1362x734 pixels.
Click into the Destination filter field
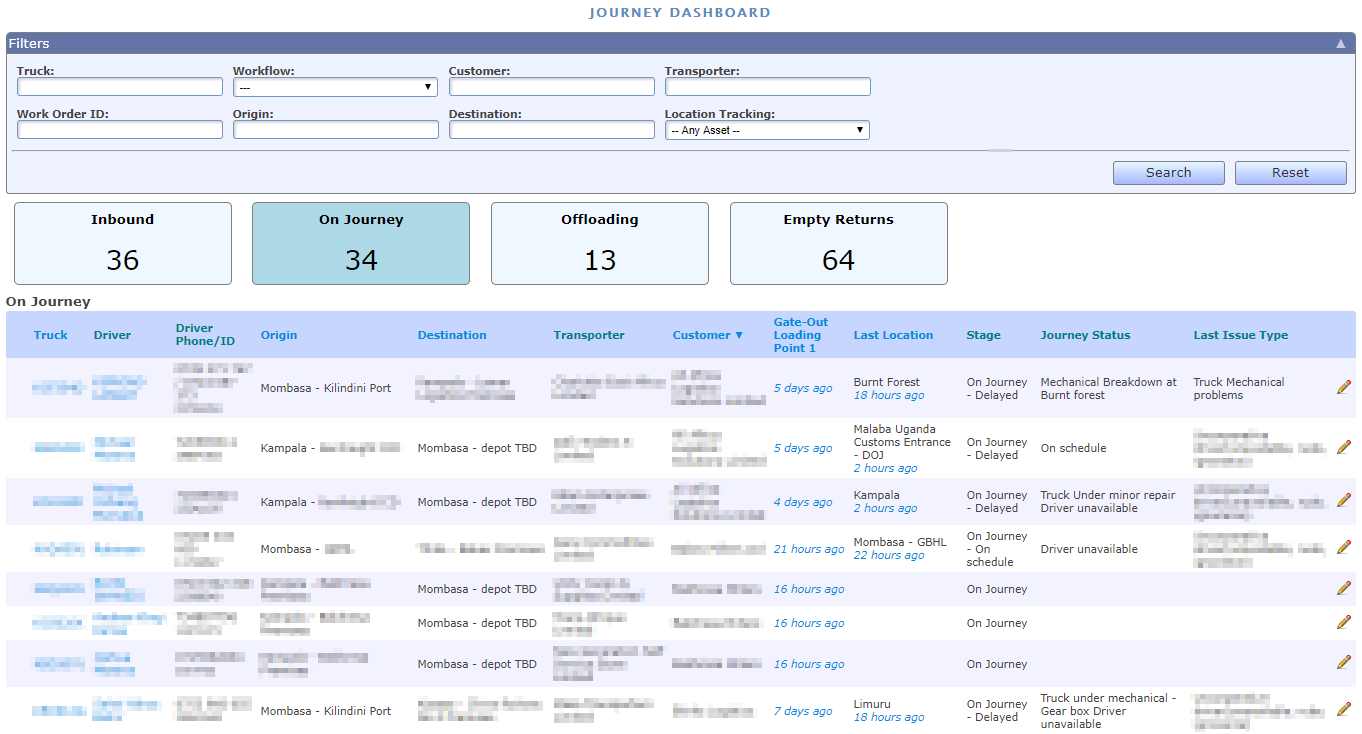pyautogui.click(x=551, y=129)
